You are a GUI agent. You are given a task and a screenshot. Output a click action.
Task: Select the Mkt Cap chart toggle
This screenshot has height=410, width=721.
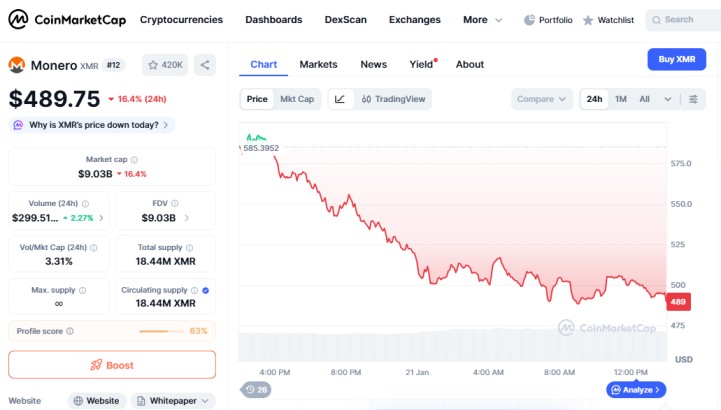pos(297,99)
